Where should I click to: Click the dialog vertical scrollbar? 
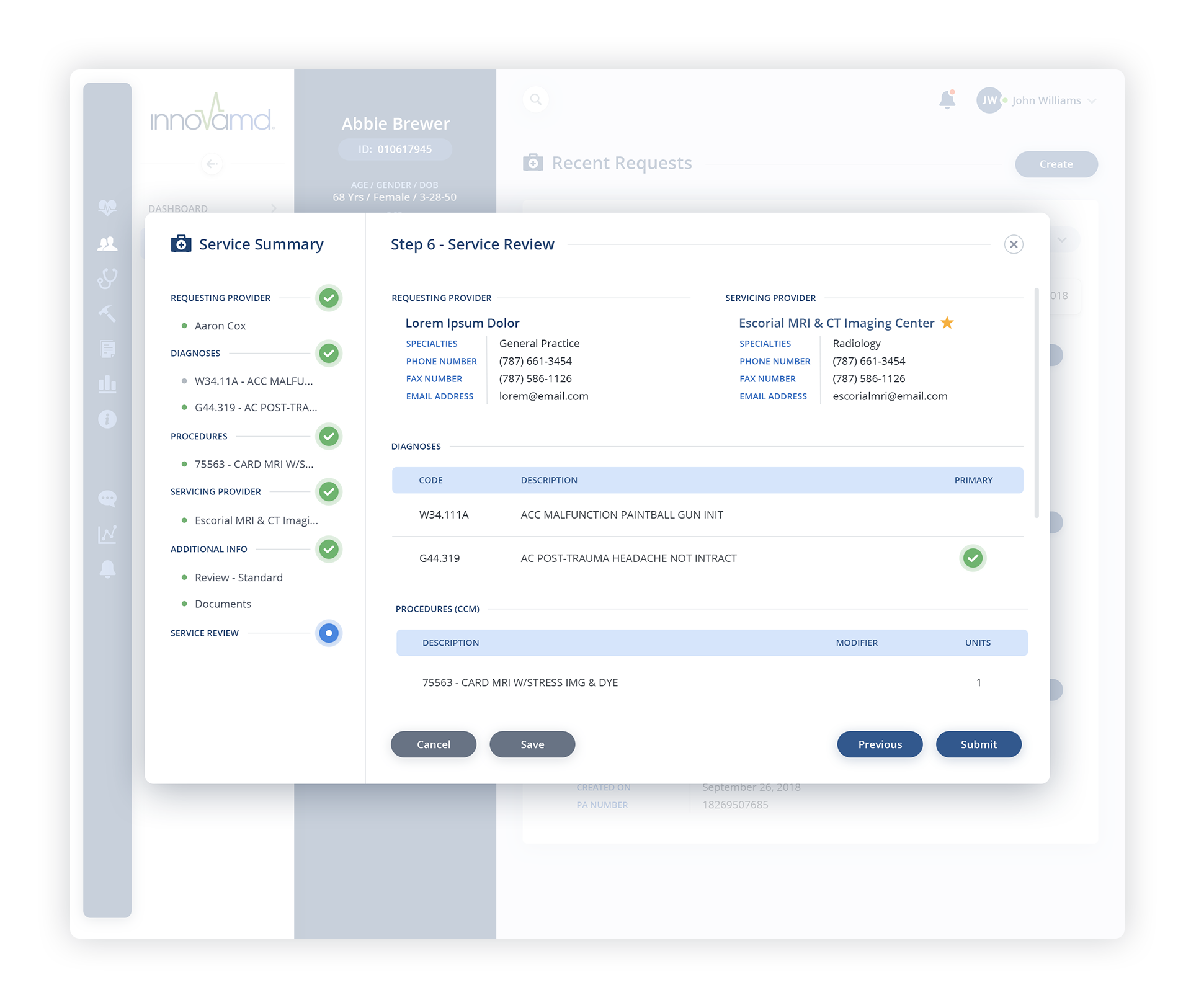pos(1036,403)
